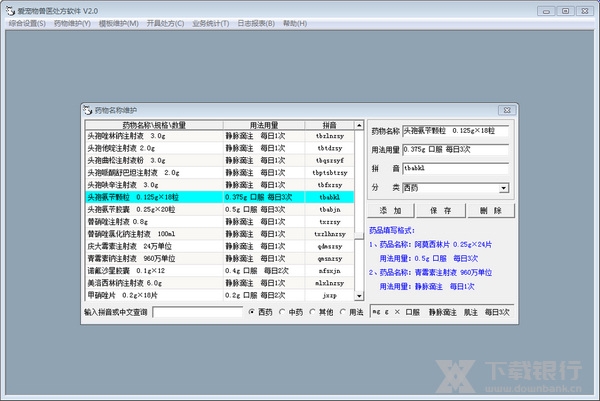This screenshot has height=401, width=600.
Task: Click the 0.4g 口服 每日2次 dosage cell
Action: (264, 271)
